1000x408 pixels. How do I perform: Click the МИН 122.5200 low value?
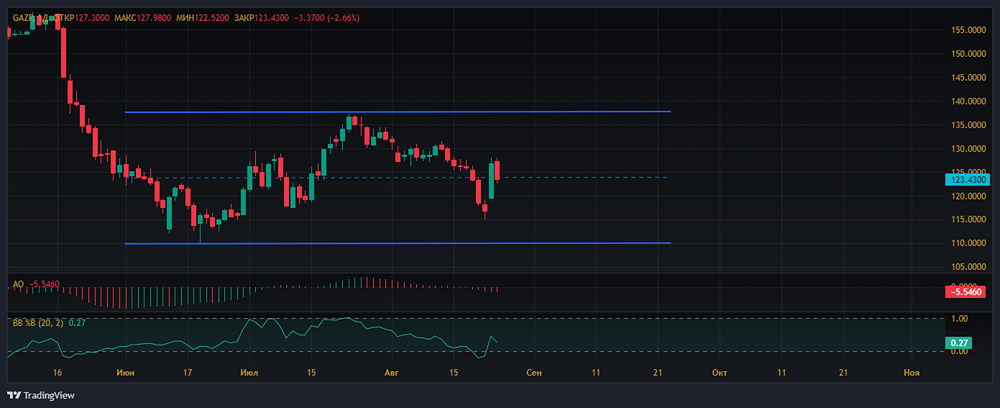click(202, 18)
